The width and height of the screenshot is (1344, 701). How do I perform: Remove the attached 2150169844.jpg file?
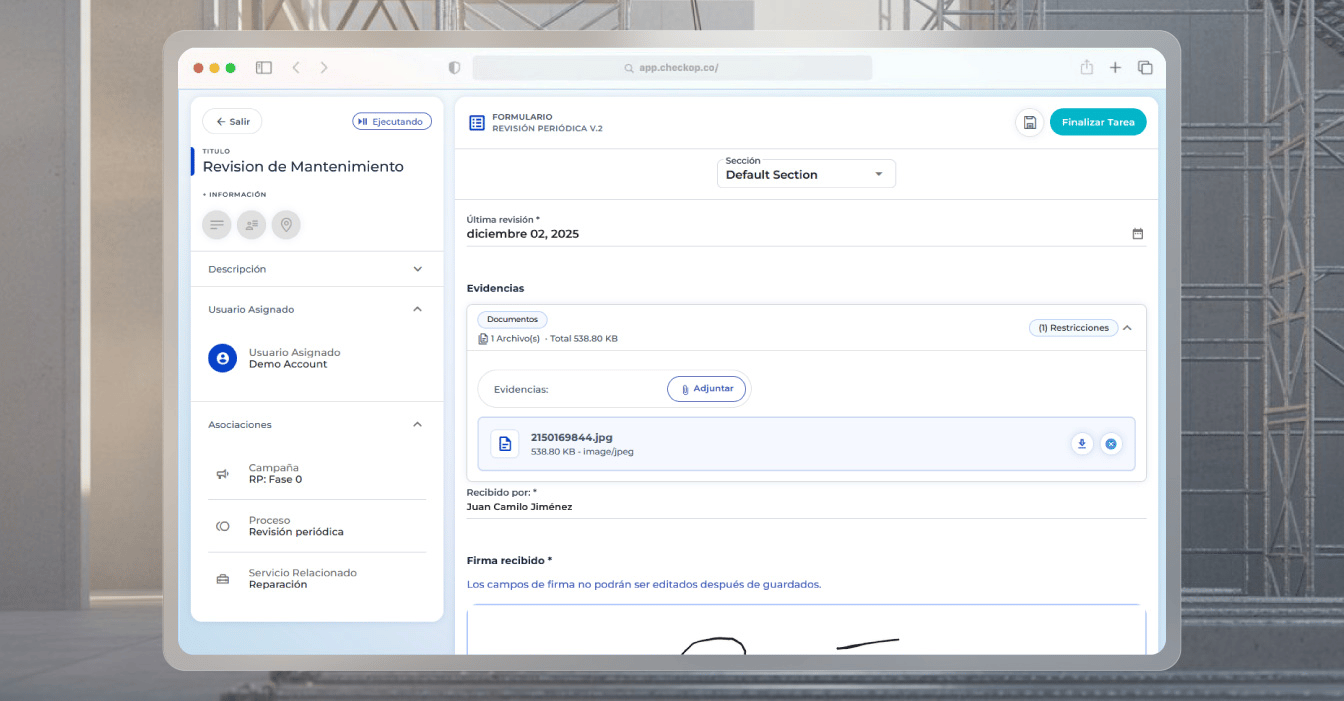click(x=1111, y=443)
